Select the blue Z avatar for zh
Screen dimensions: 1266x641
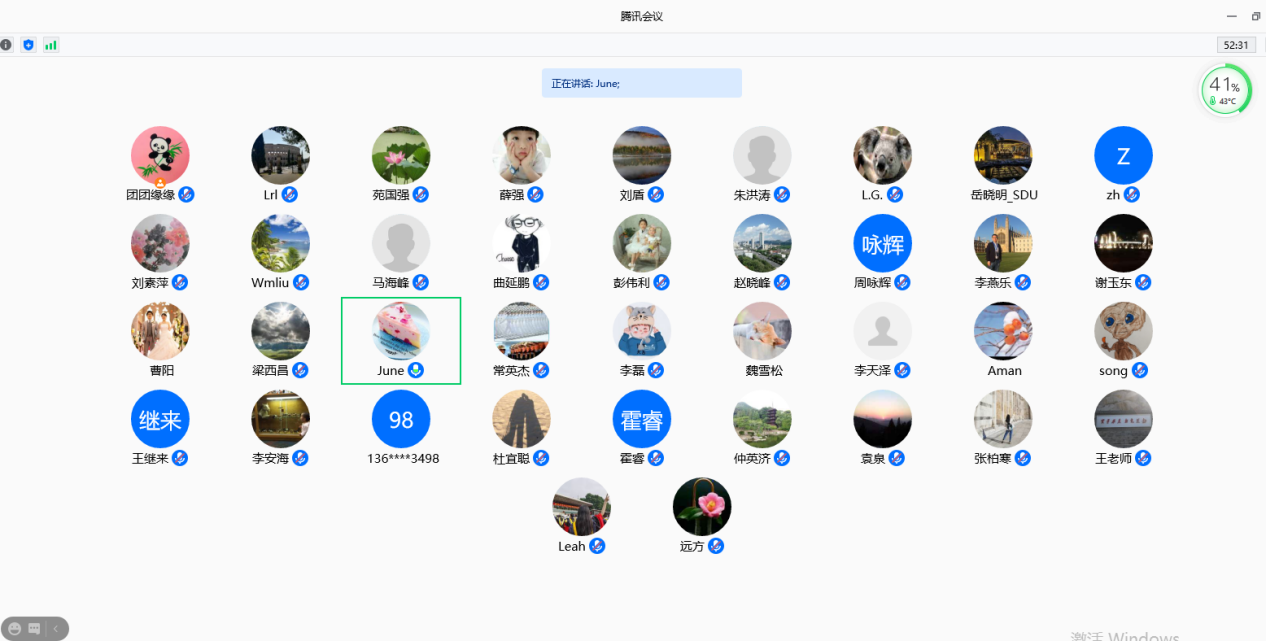pos(1123,155)
